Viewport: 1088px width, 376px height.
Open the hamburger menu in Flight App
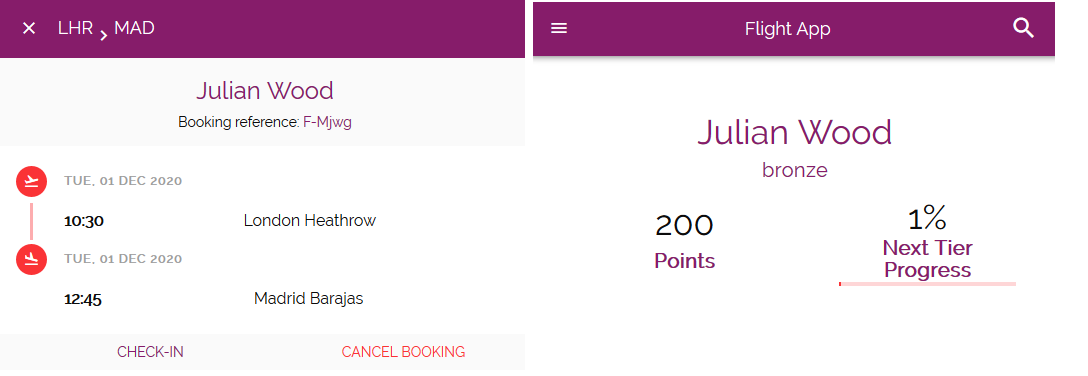pyautogui.click(x=559, y=28)
